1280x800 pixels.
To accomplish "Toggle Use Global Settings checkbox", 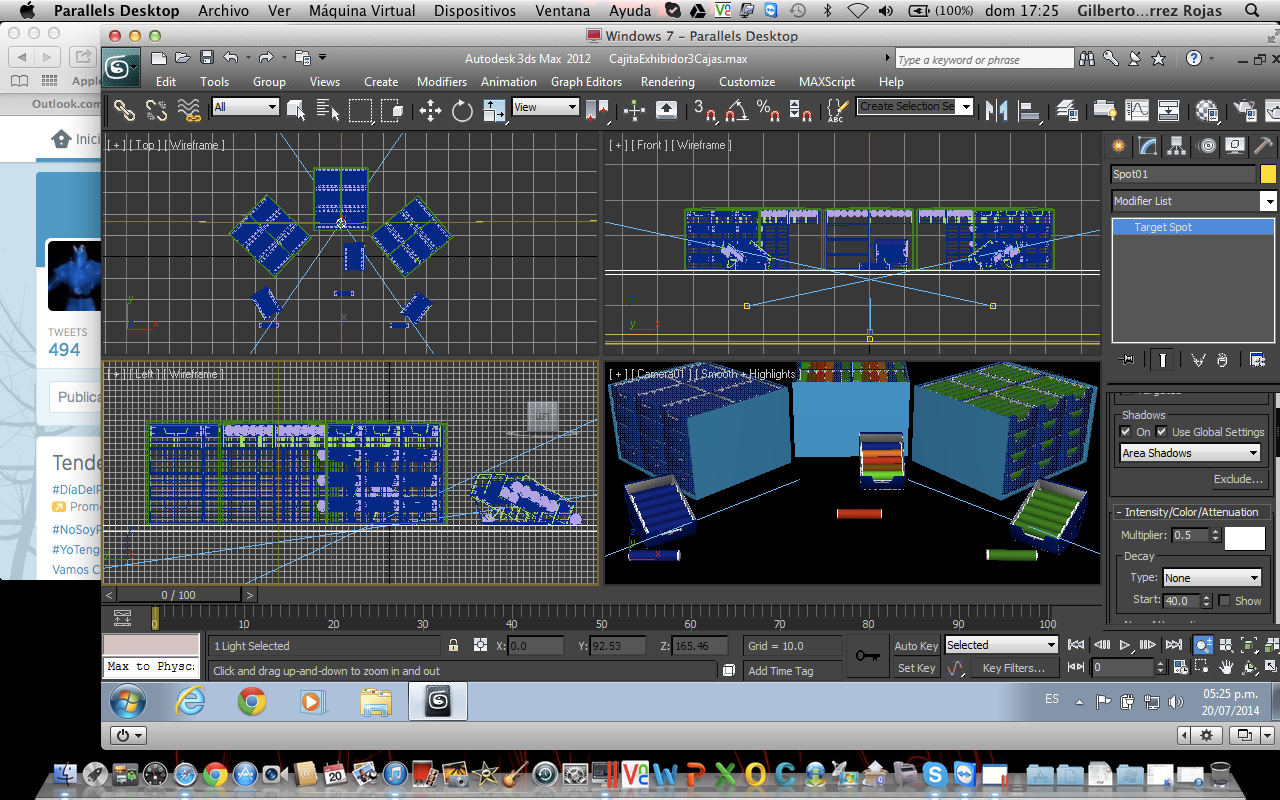I will [x=1162, y=432].
